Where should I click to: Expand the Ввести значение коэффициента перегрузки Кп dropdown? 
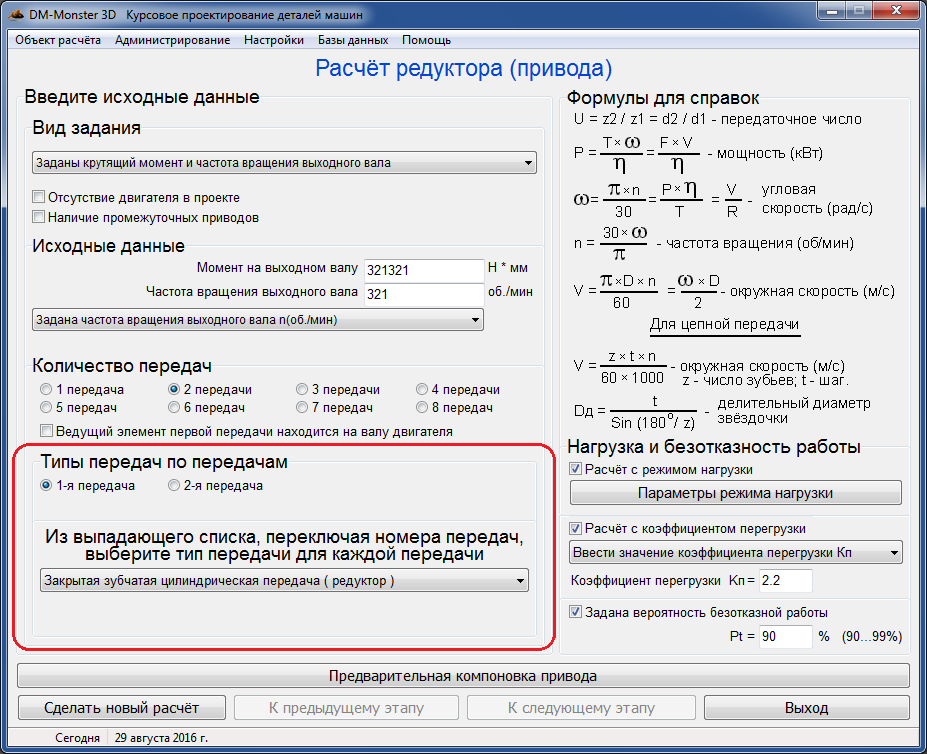[x=735, y=553]
